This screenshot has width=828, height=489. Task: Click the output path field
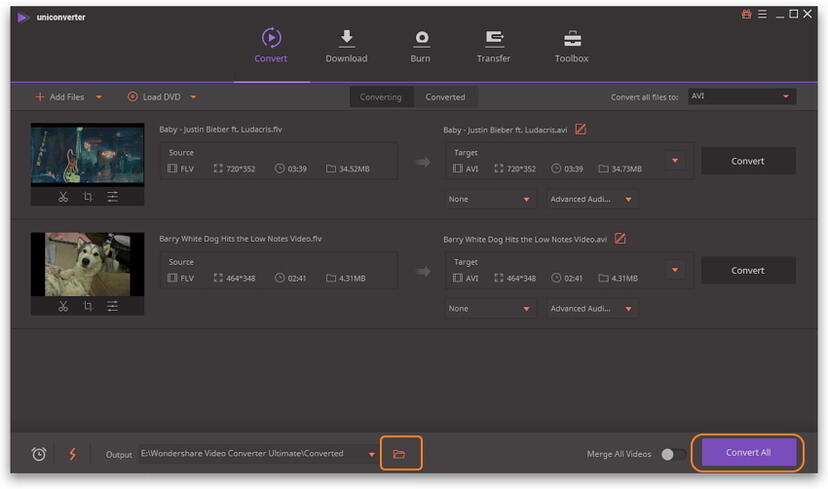pyautogui.click(x=252, y=454)
